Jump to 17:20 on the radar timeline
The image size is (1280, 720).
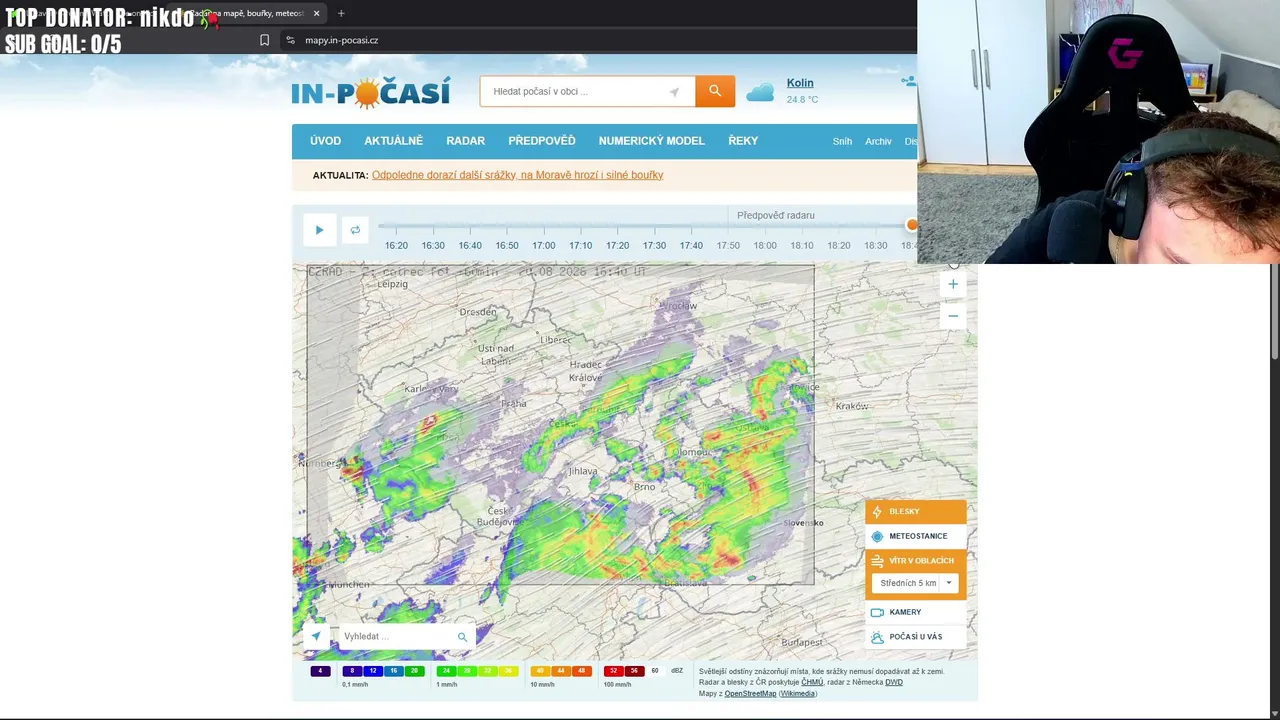point(617,245)
